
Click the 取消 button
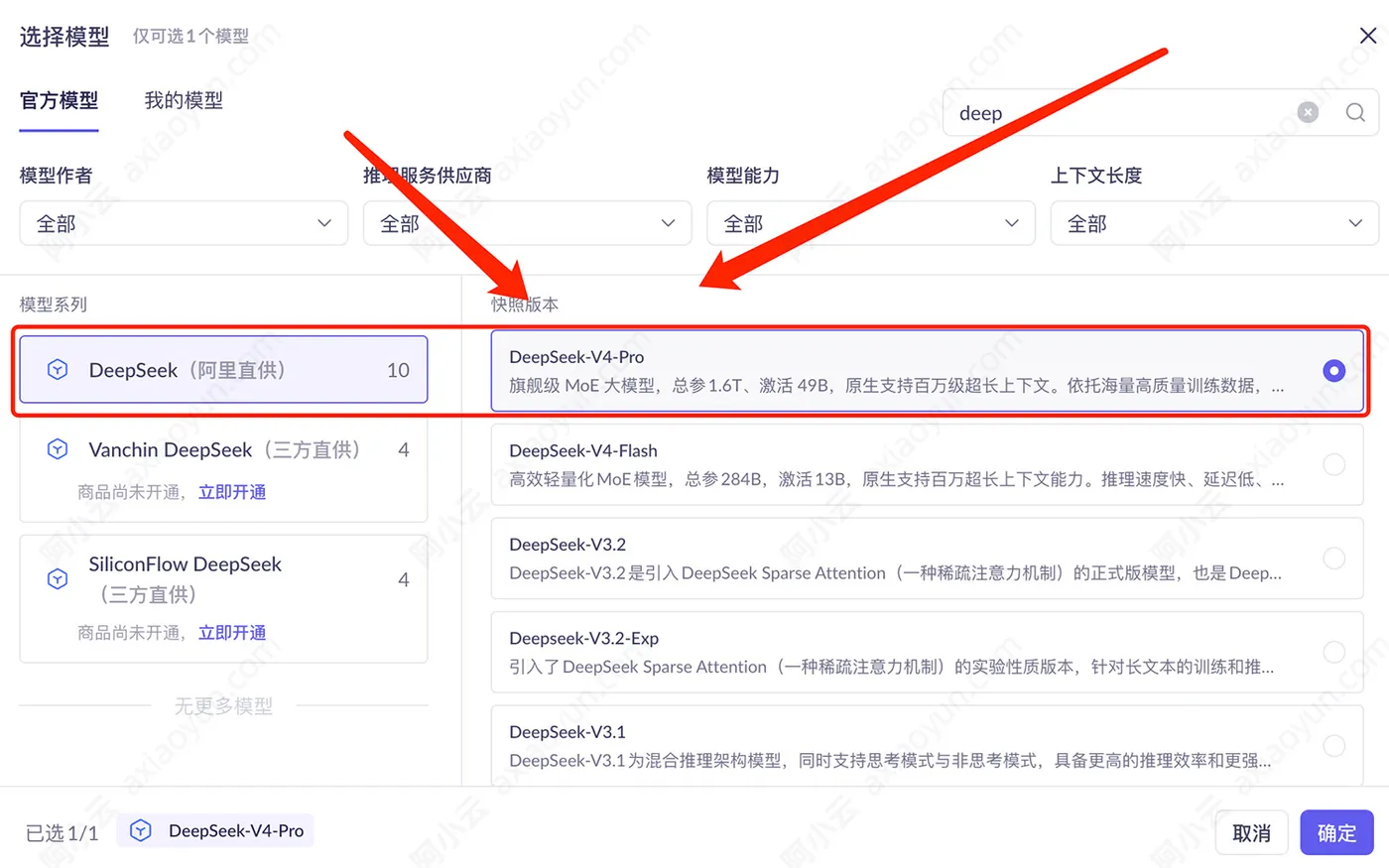[1251, 832]
